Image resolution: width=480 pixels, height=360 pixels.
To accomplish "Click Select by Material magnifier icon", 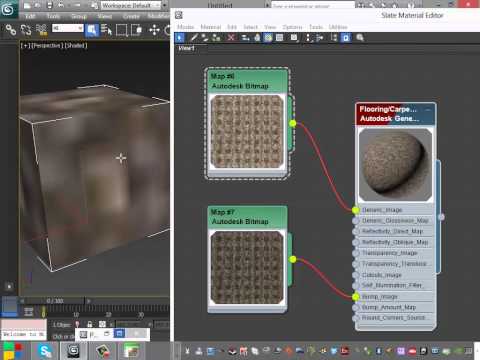I will pos(360,38).
